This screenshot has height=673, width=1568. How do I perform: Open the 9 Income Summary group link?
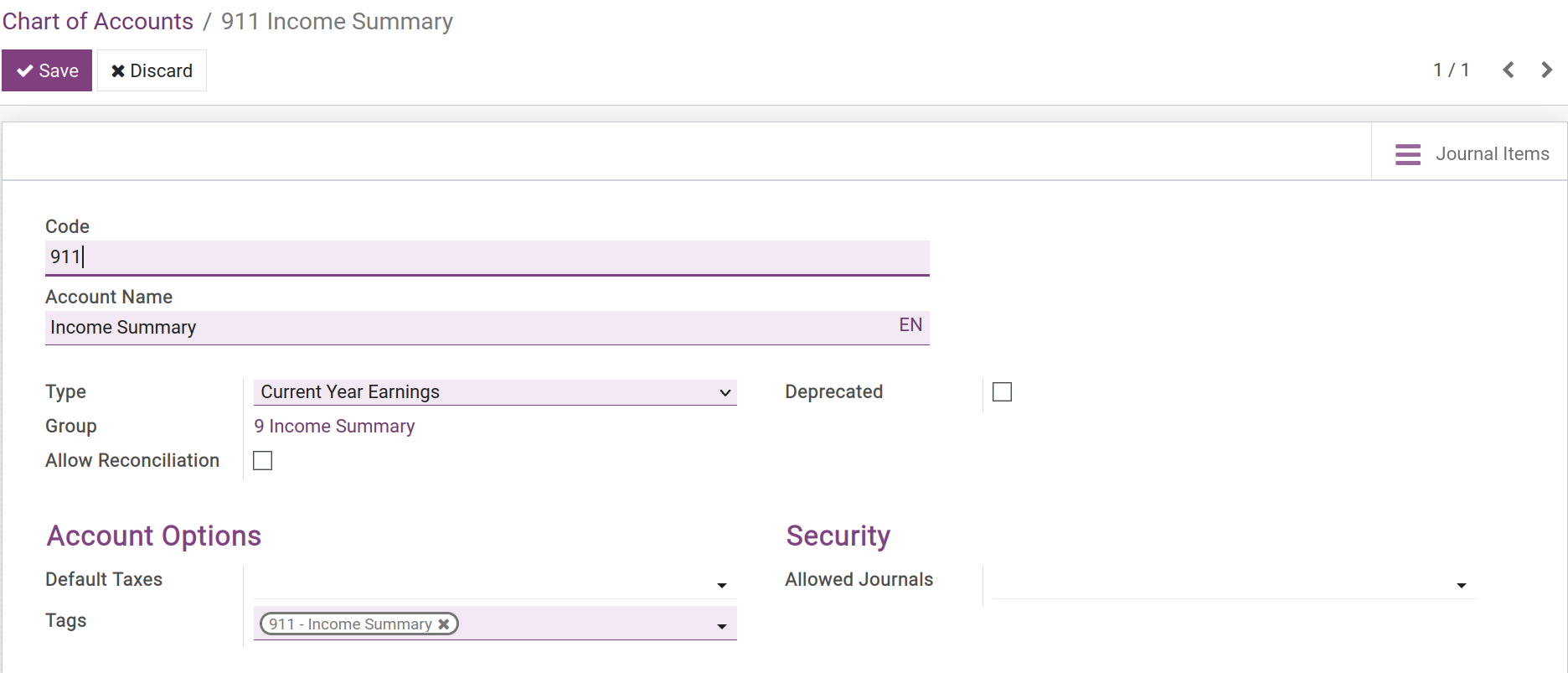tap(334, 427)
